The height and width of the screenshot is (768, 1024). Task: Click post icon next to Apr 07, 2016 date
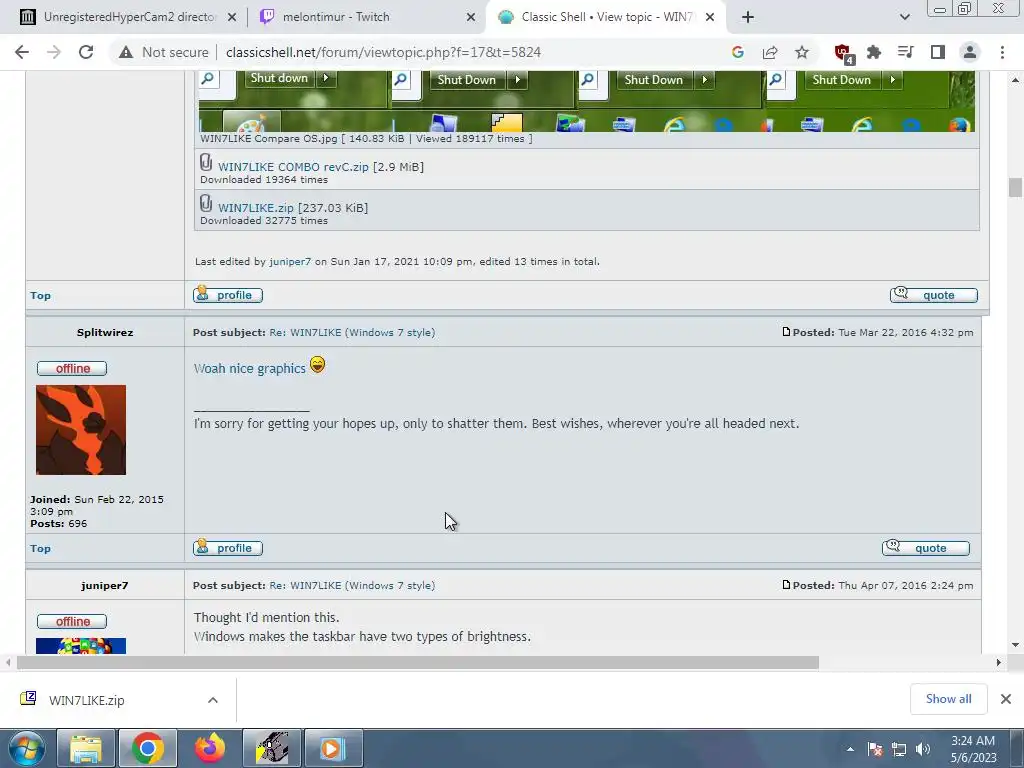(x=786, y=585)
